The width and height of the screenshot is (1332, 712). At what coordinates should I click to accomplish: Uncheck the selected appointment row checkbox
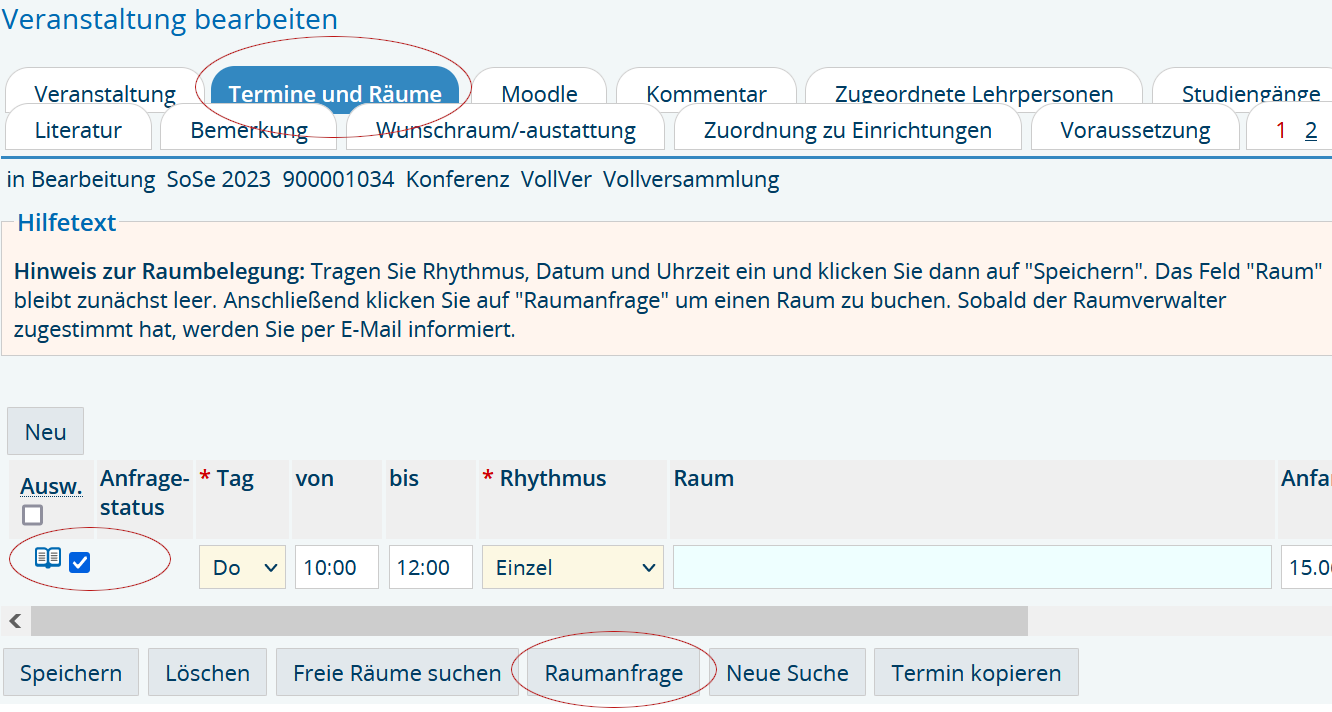[80, 562]
